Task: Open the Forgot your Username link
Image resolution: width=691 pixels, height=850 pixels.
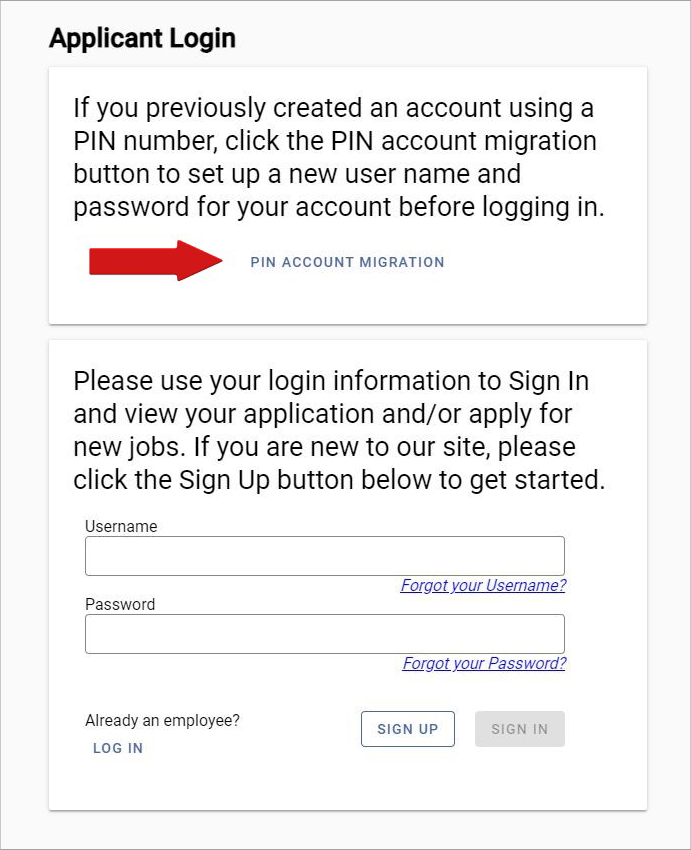Action: click(483, 586)
